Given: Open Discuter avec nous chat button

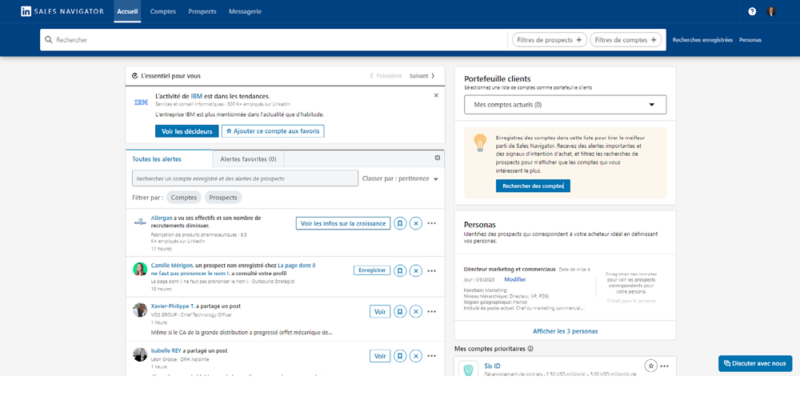Looking at the screenshot, I should 755,363.
